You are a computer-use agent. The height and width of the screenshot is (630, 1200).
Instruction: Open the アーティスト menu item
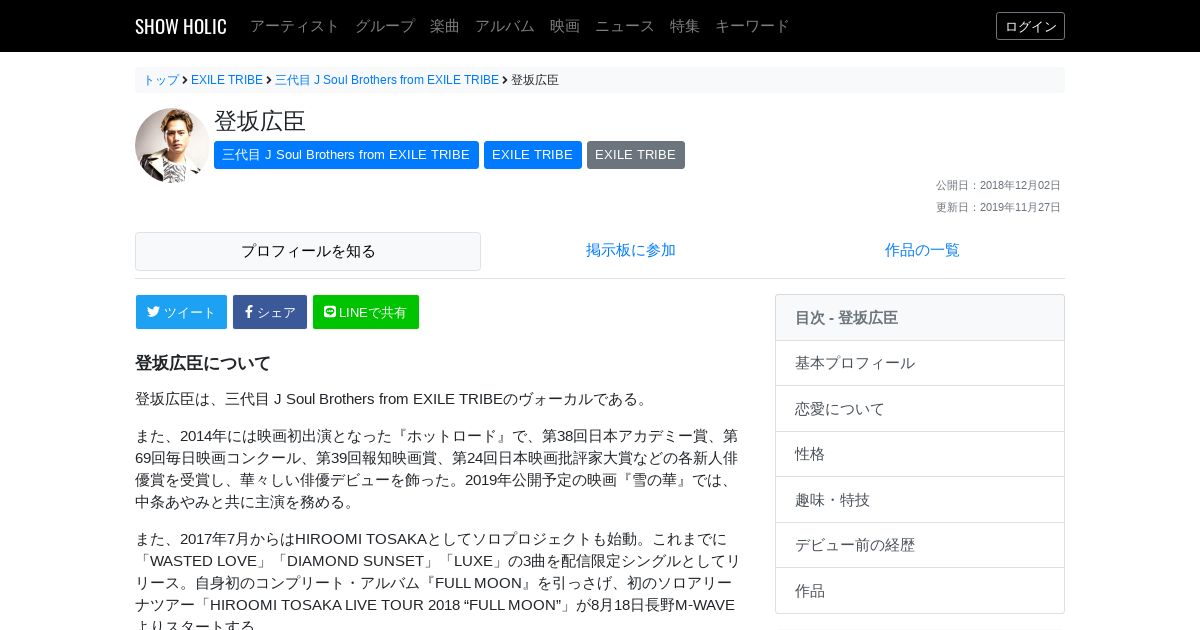tap(295, 26)
